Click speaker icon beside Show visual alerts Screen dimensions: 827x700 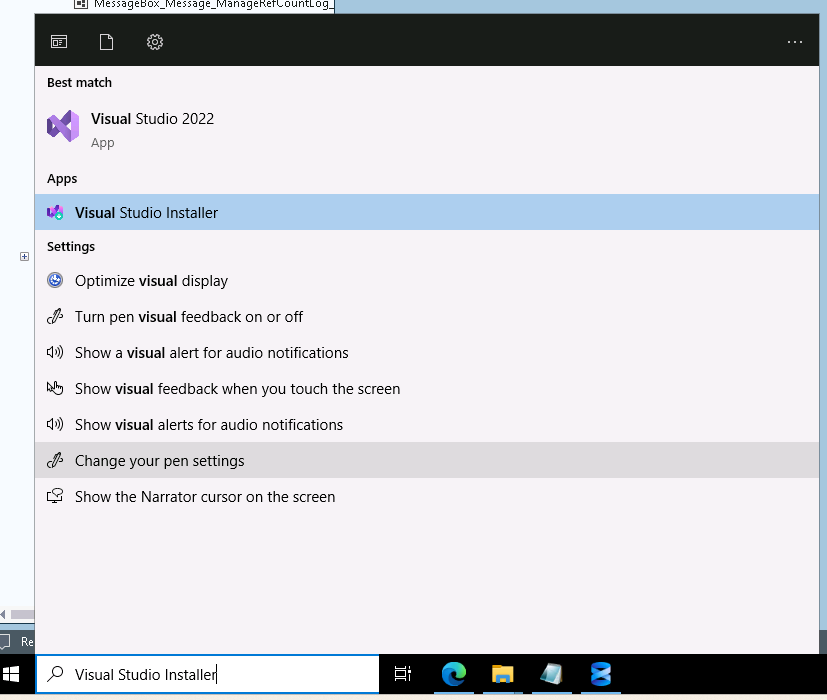[55, 424]
